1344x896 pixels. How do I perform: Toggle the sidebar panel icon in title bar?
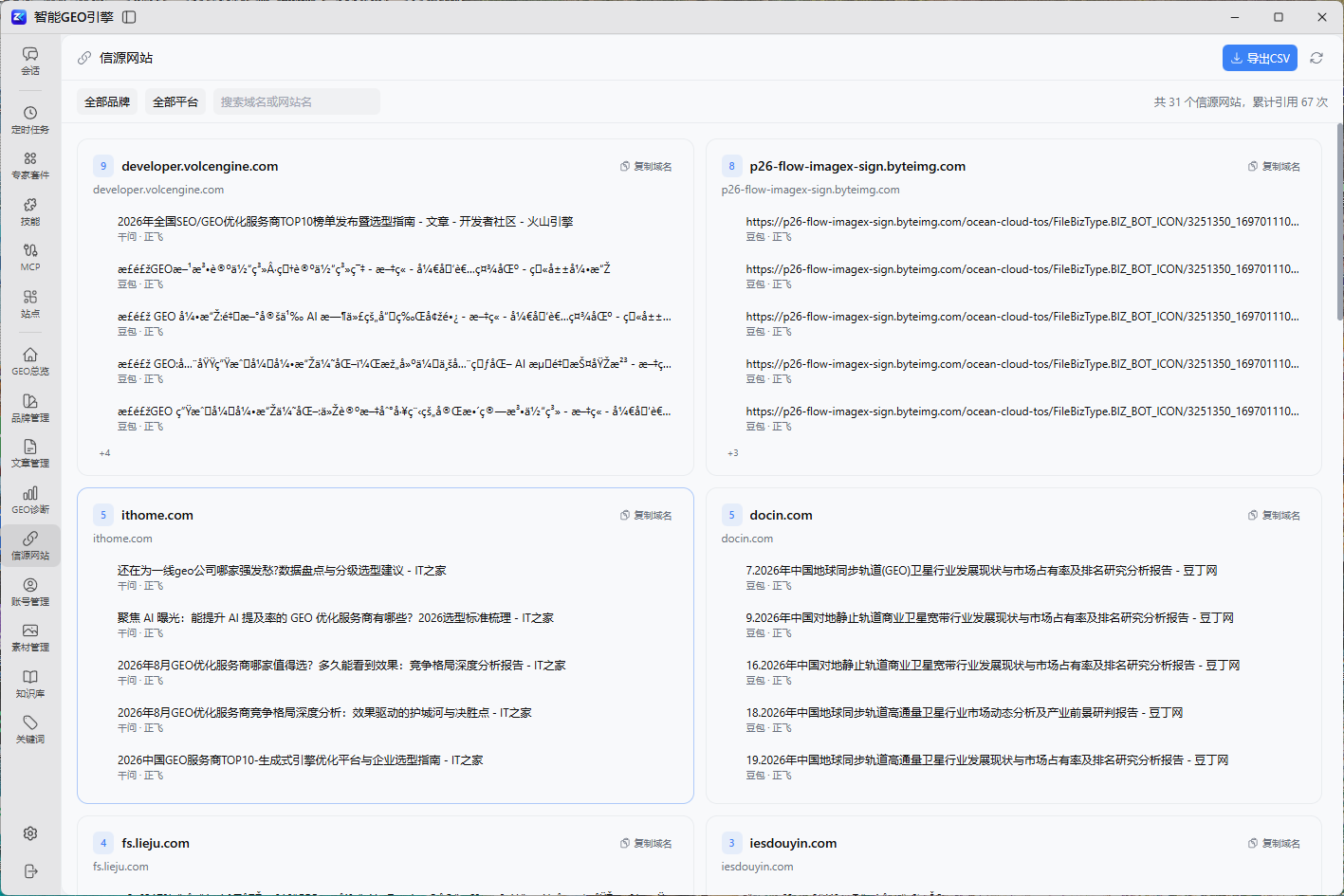click(130, 17)
